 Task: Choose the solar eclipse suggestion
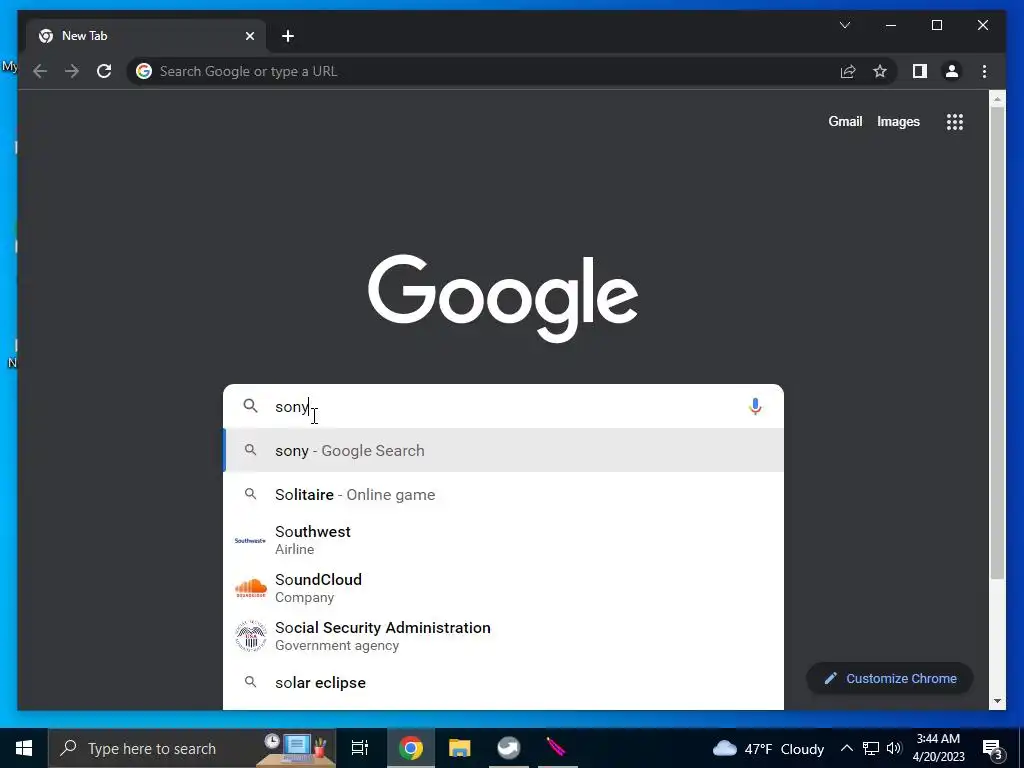(504, 683)
